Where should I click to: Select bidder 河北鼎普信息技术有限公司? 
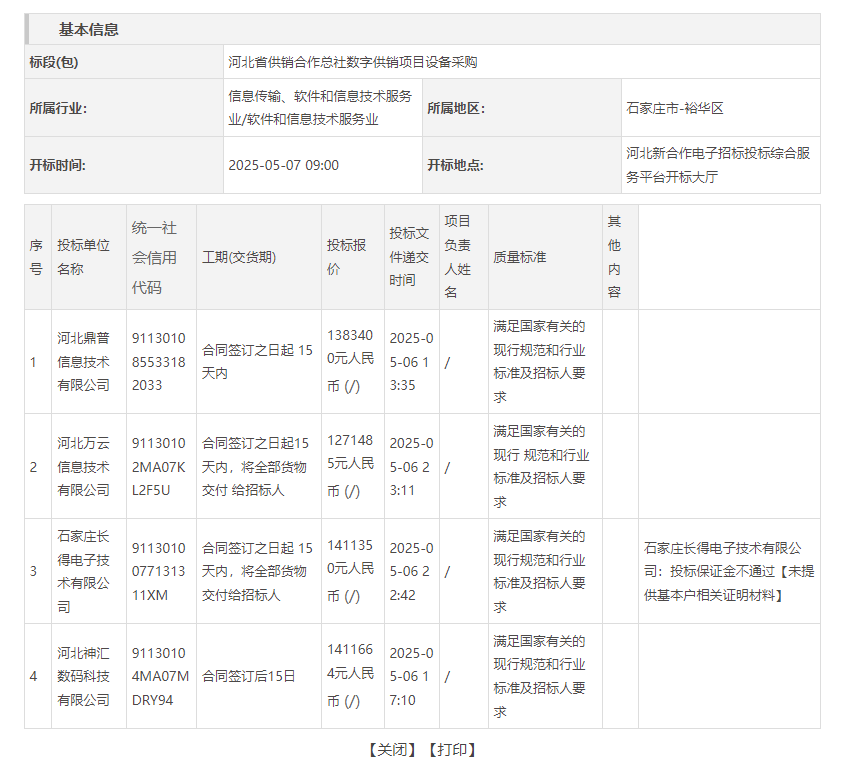pos(83,362)
